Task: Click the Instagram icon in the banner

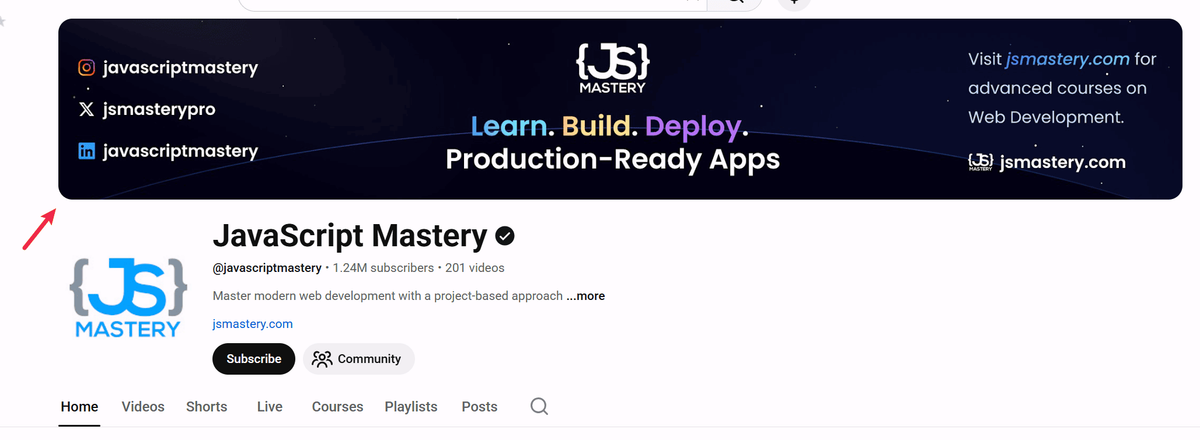Action: pos(87,68)
